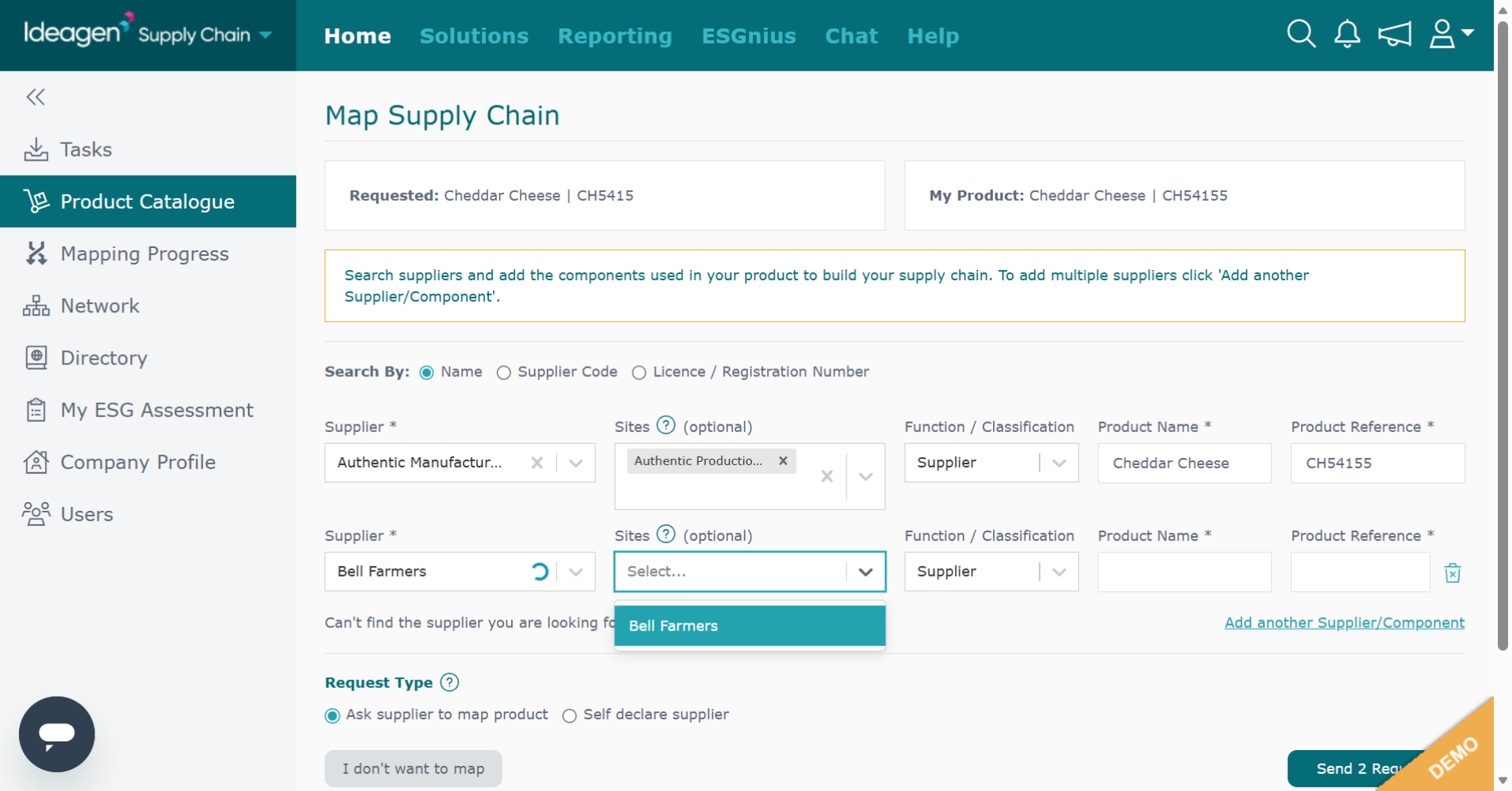
Task: Open the search magnifier icon
Action: coord(1301,34)
